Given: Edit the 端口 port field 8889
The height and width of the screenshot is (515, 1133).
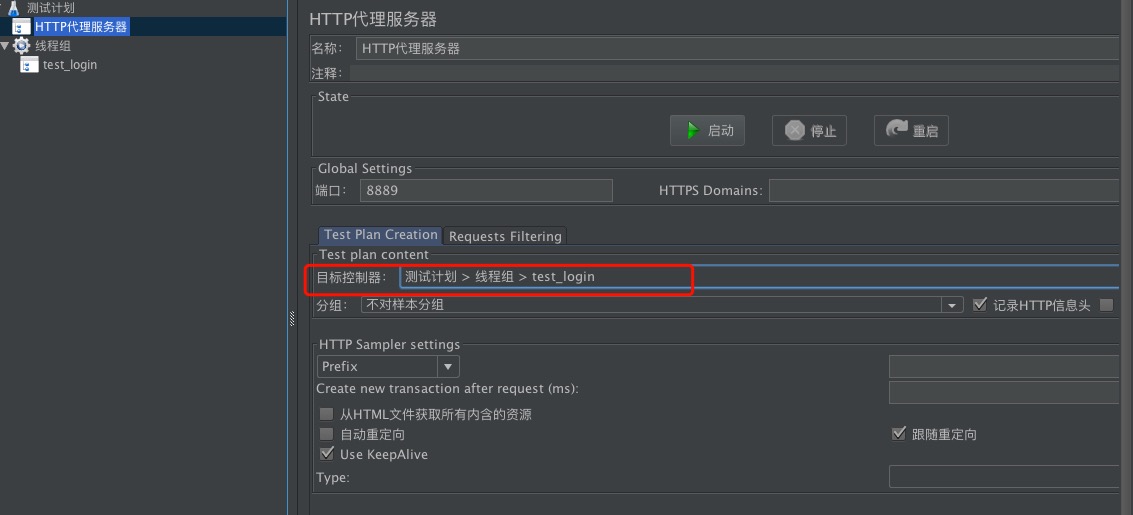Looking at the screenshot, I should coord(486,191).
